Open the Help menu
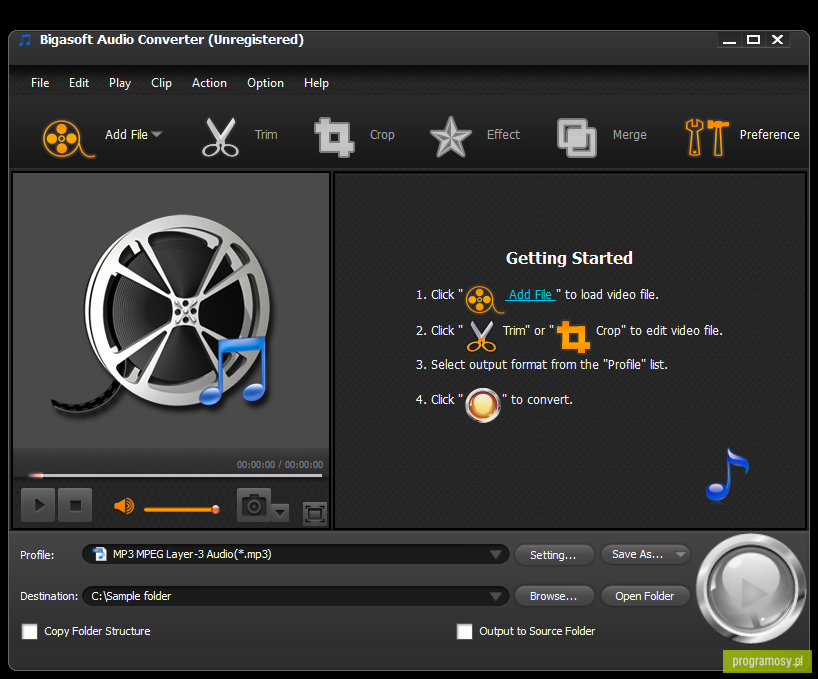The width and height of the screenshot is (818, 679). point(316,83)
